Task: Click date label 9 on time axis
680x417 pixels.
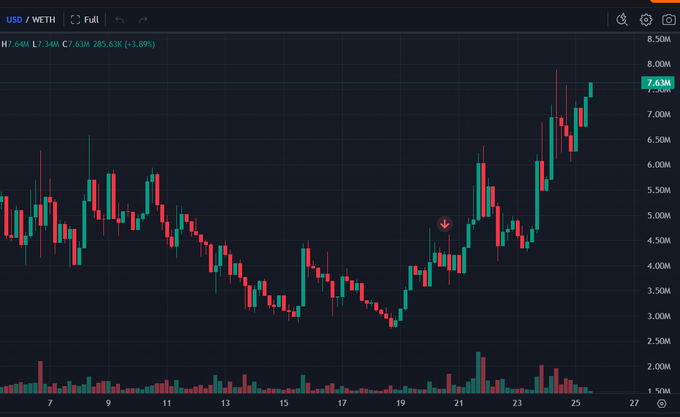Action: pyautogui.click(x=108, y=403)
